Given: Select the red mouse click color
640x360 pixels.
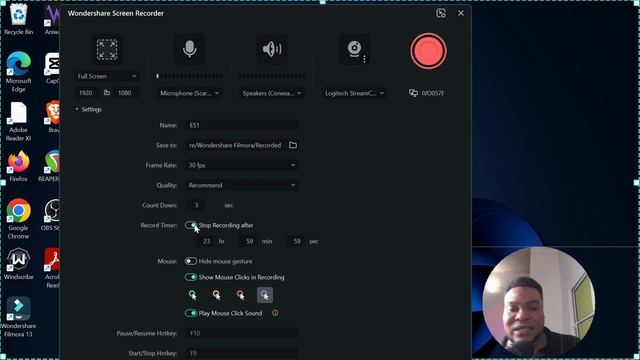Looking at the screenshot, I should pos(240,295).
